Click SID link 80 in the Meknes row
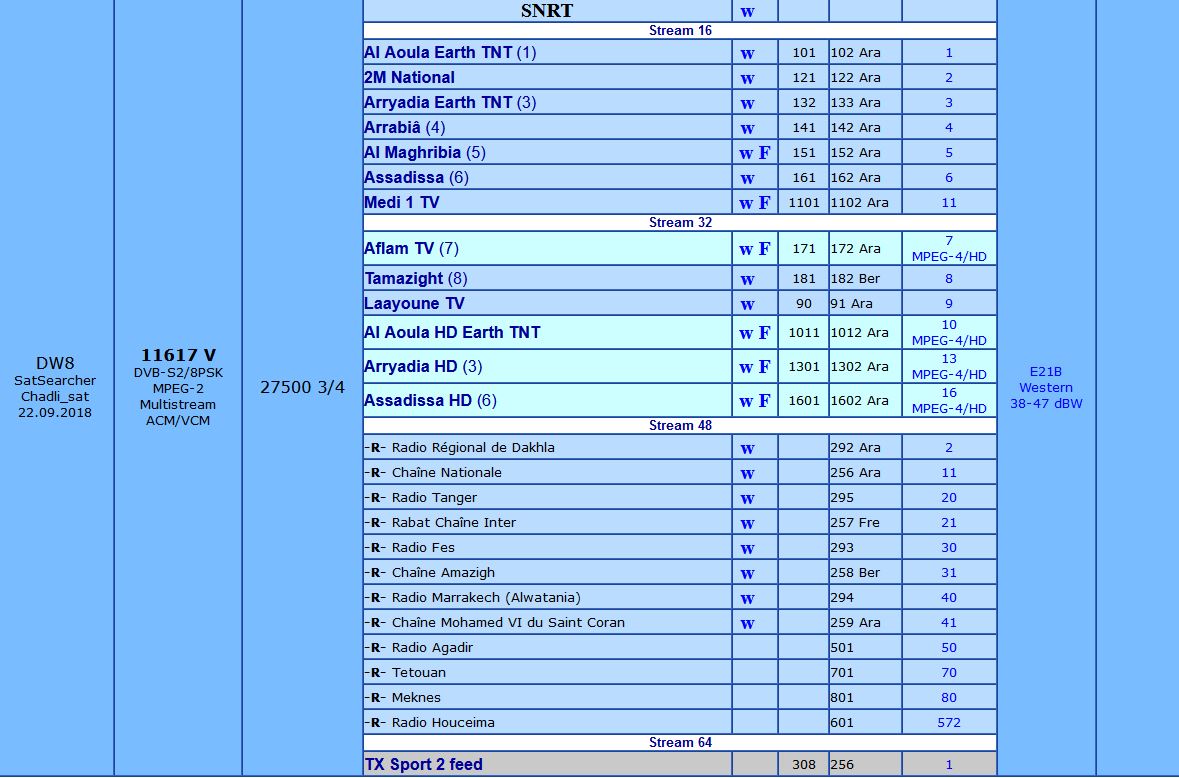 click(x=949, y=698)
